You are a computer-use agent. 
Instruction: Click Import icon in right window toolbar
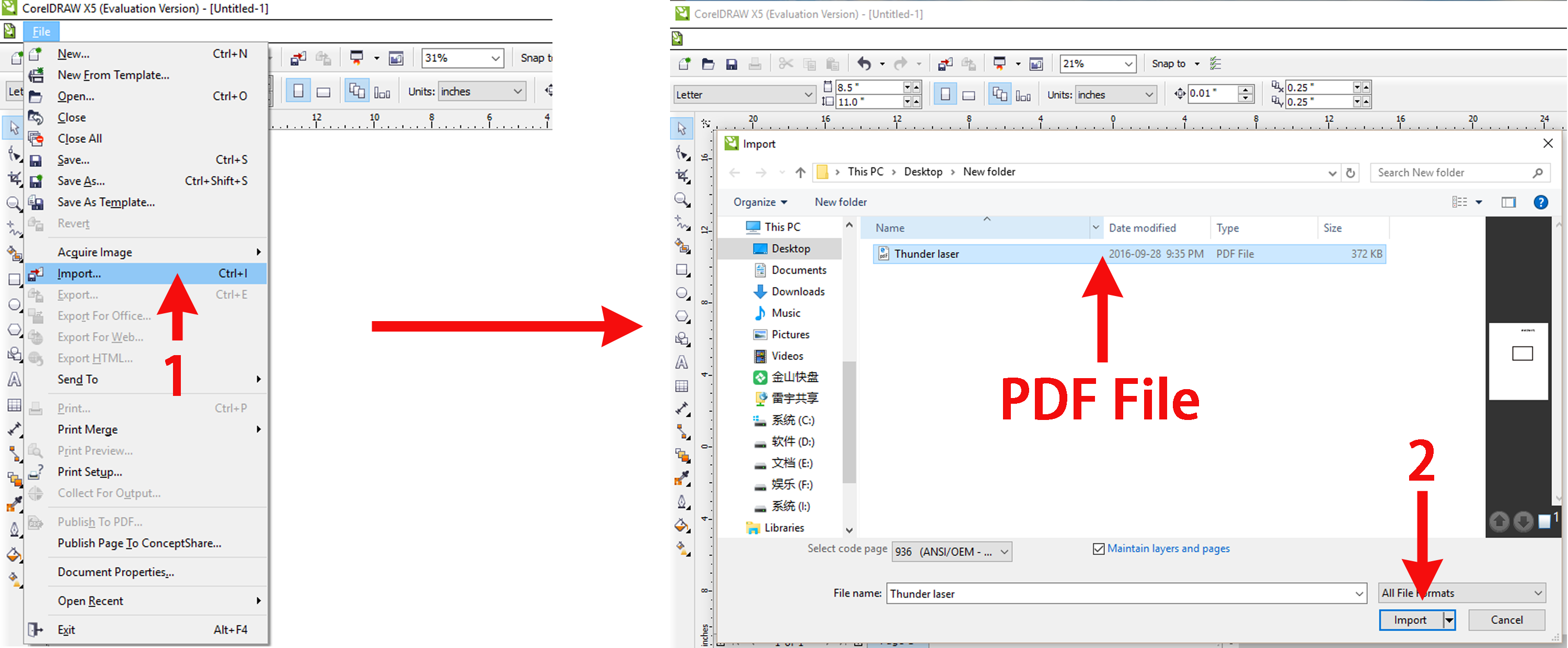click(946, 63)
